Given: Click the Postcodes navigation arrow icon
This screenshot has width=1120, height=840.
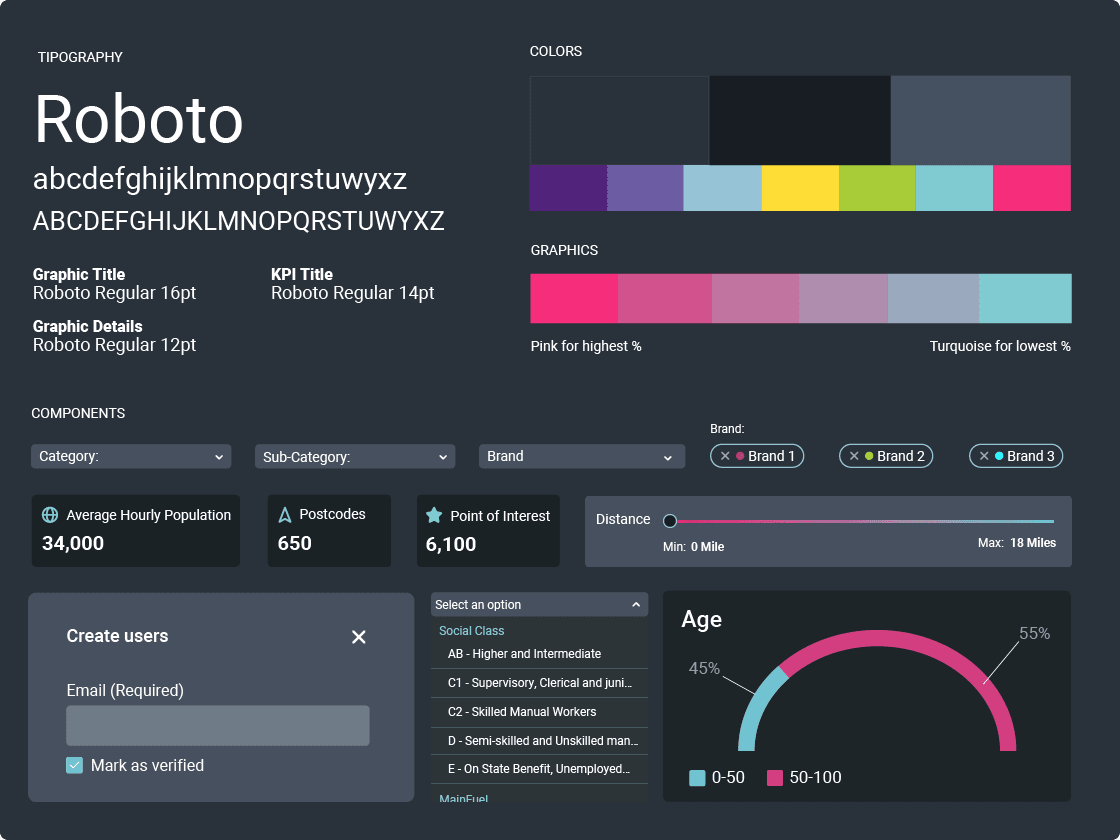Looking at the screenshot, I should (x=285, y=515).
